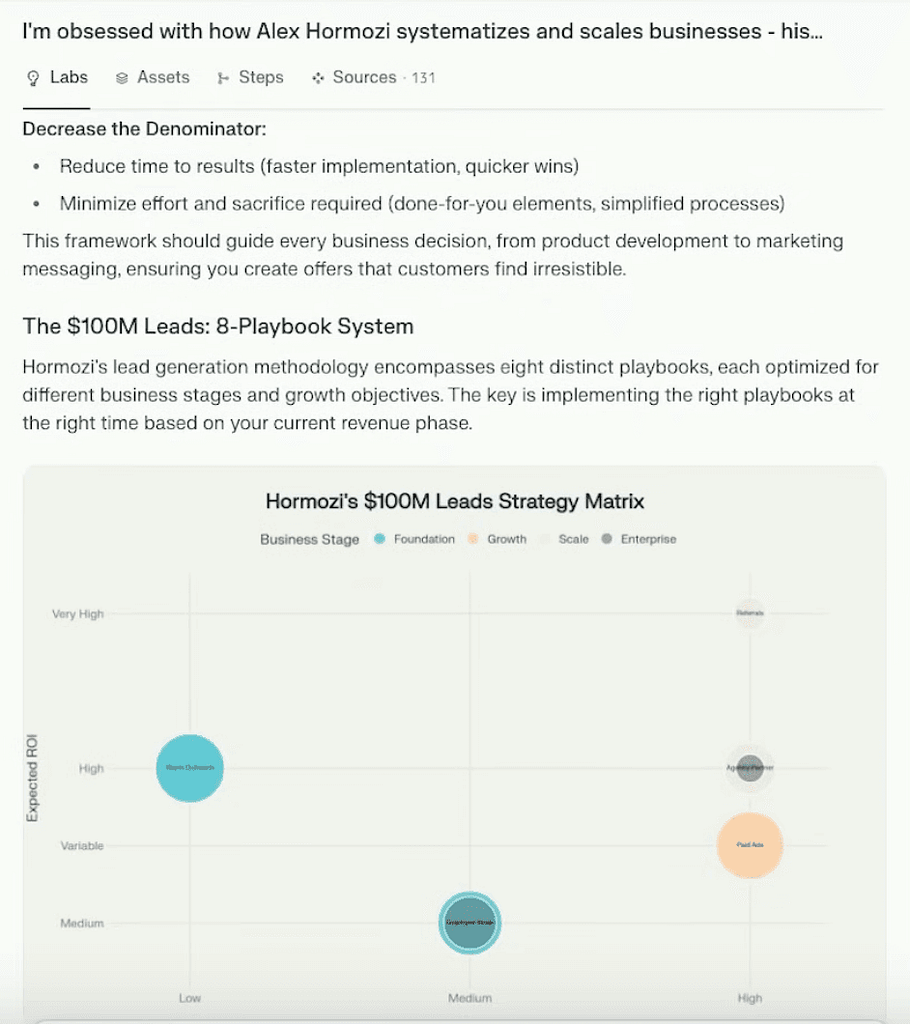Screen dimensions: 910x1024
Task: Click the Assets stacked-layers icon
Action: pos(121,77)
